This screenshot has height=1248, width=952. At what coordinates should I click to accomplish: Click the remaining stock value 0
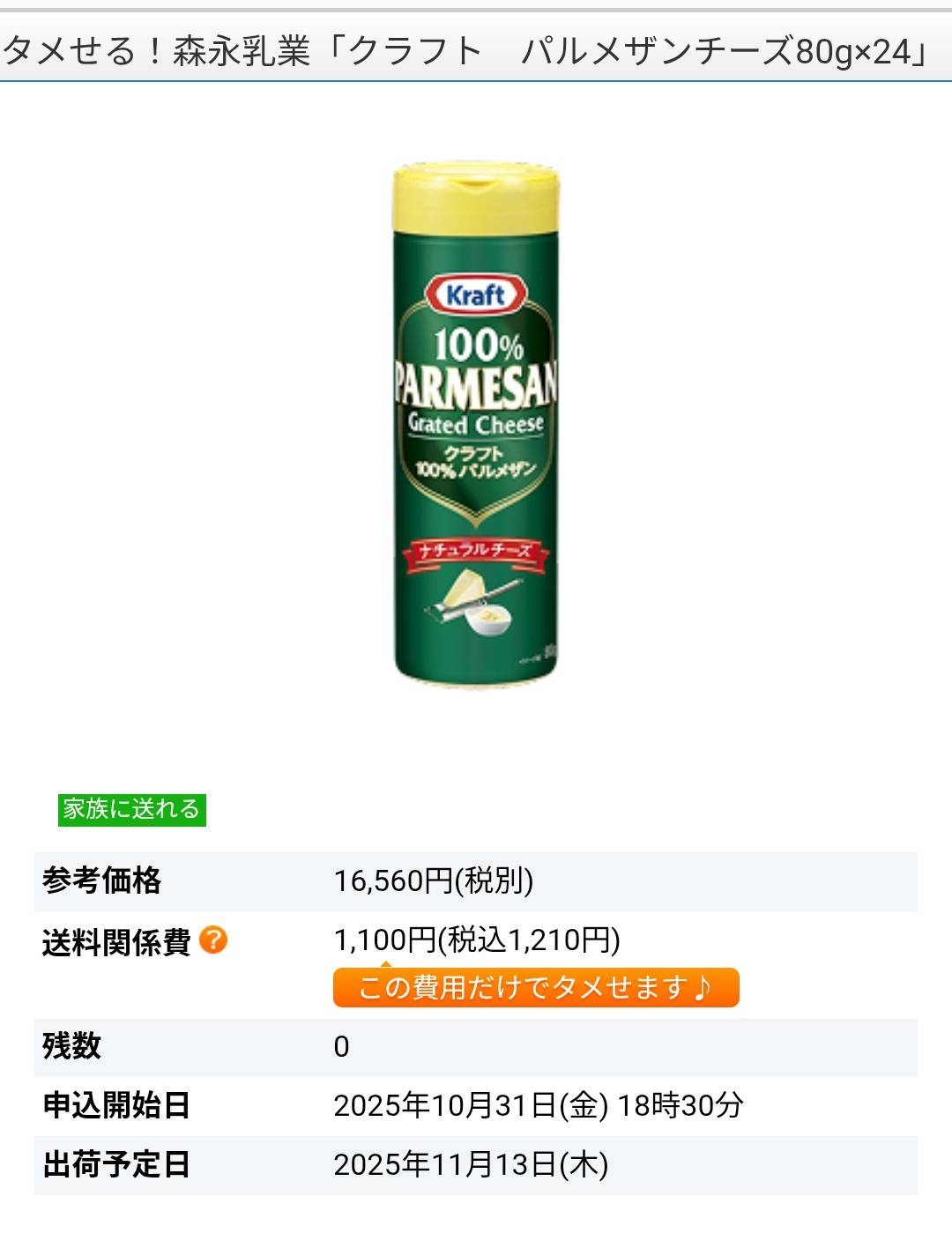341,1047
